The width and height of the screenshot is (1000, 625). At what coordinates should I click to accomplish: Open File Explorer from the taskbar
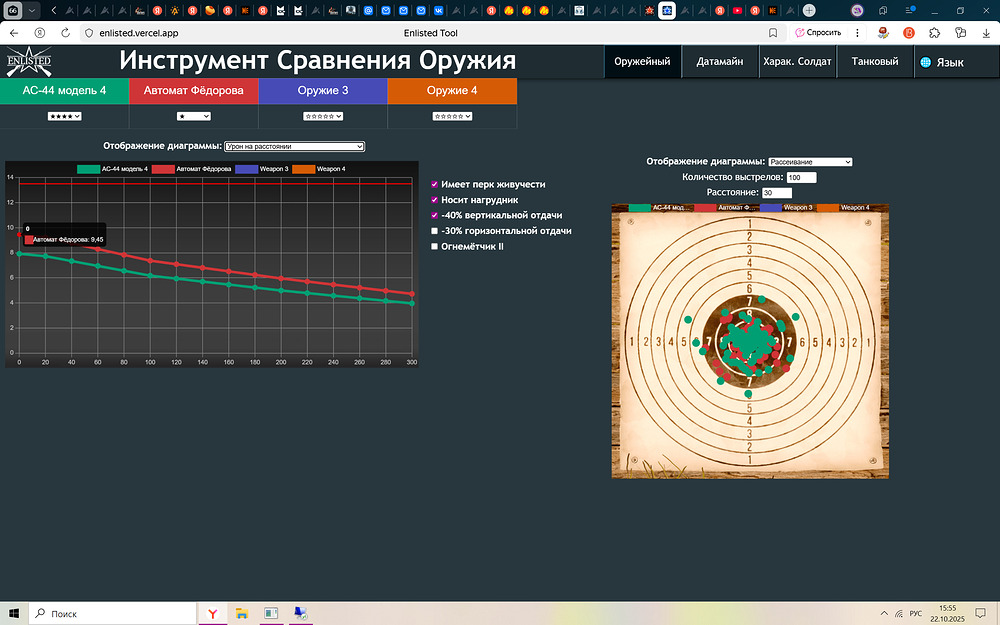(x=242, y=613)
